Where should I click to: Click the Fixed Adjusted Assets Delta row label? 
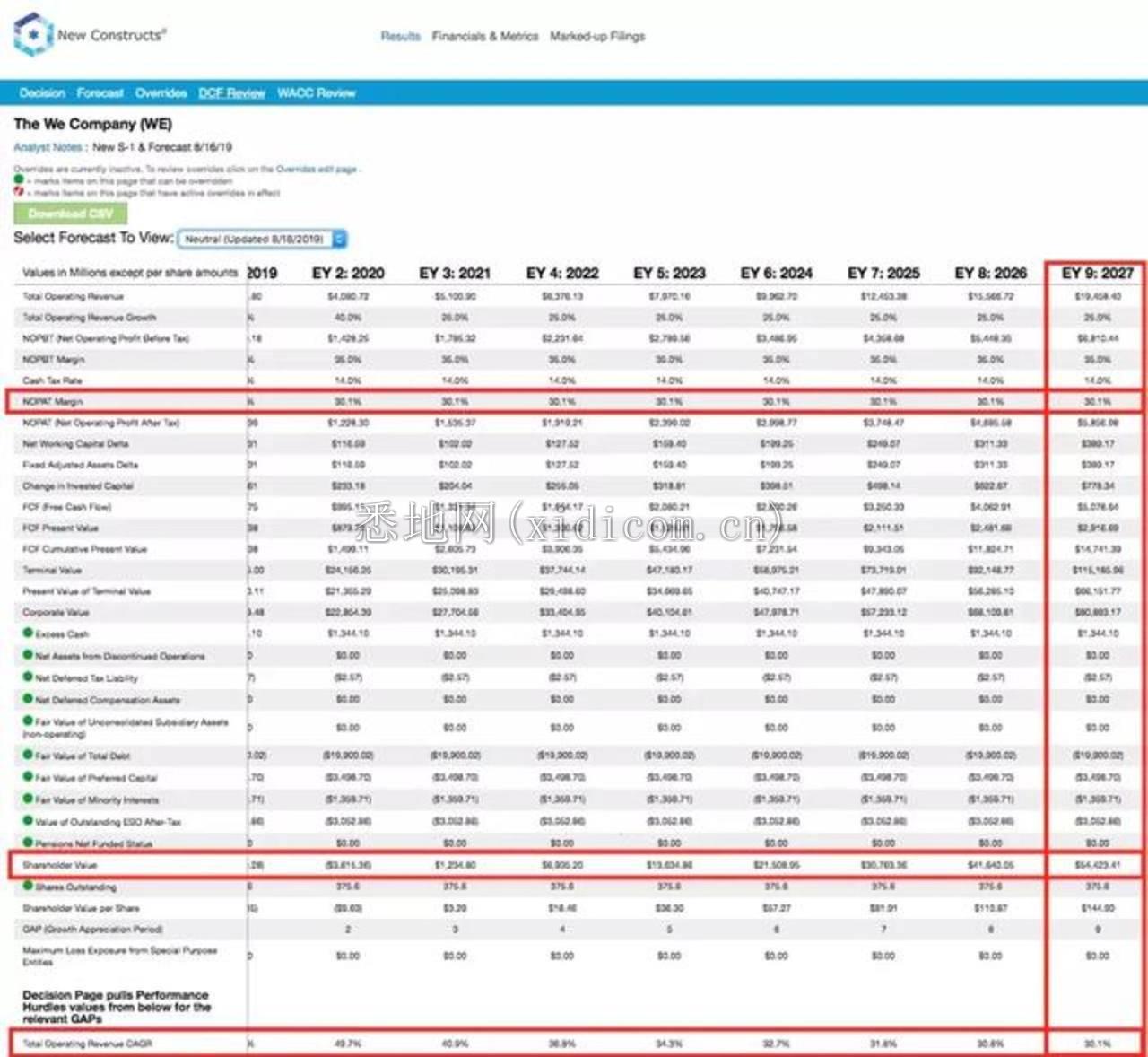(x=81, y=465)
